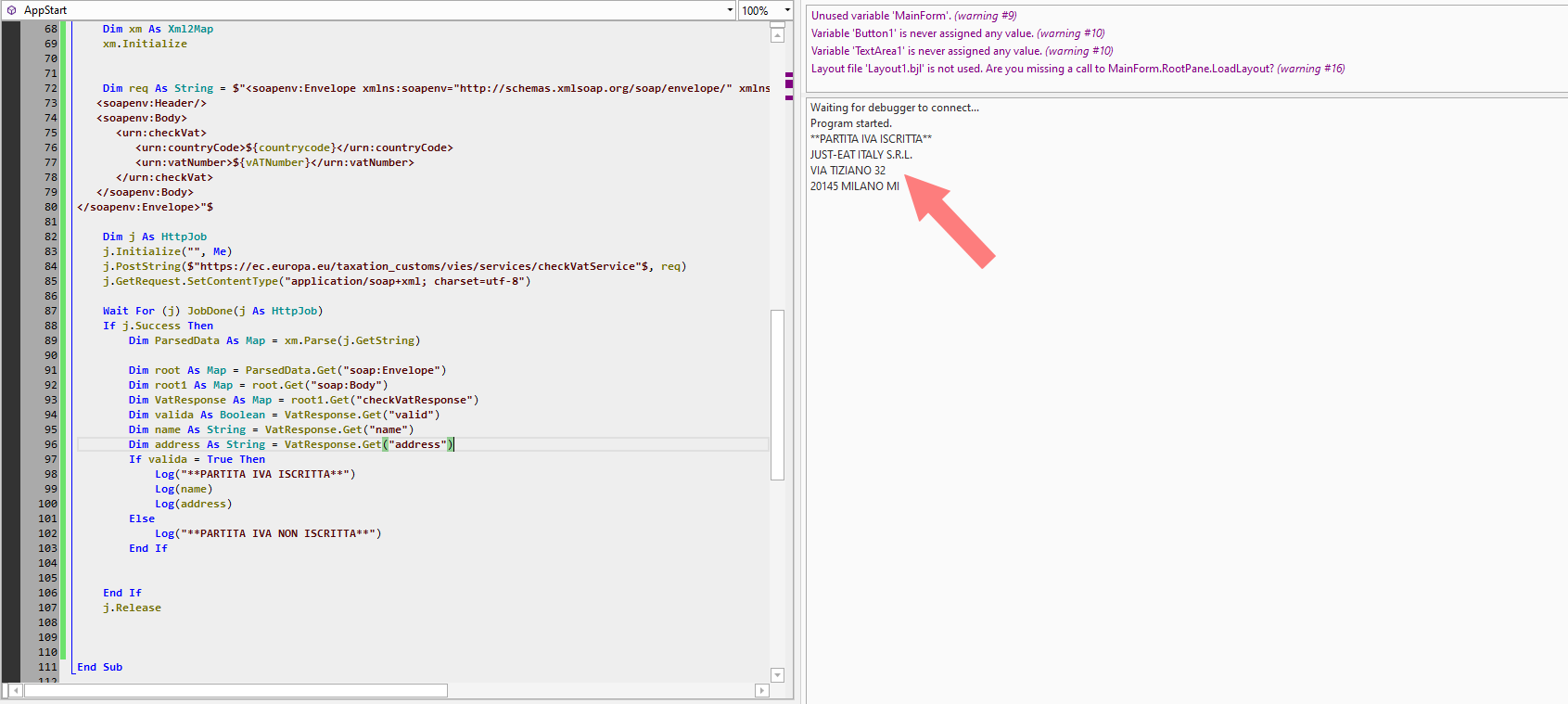Click "End If" on line 106
Screen dimensions: 1568x704
click(x=122, y=593)
